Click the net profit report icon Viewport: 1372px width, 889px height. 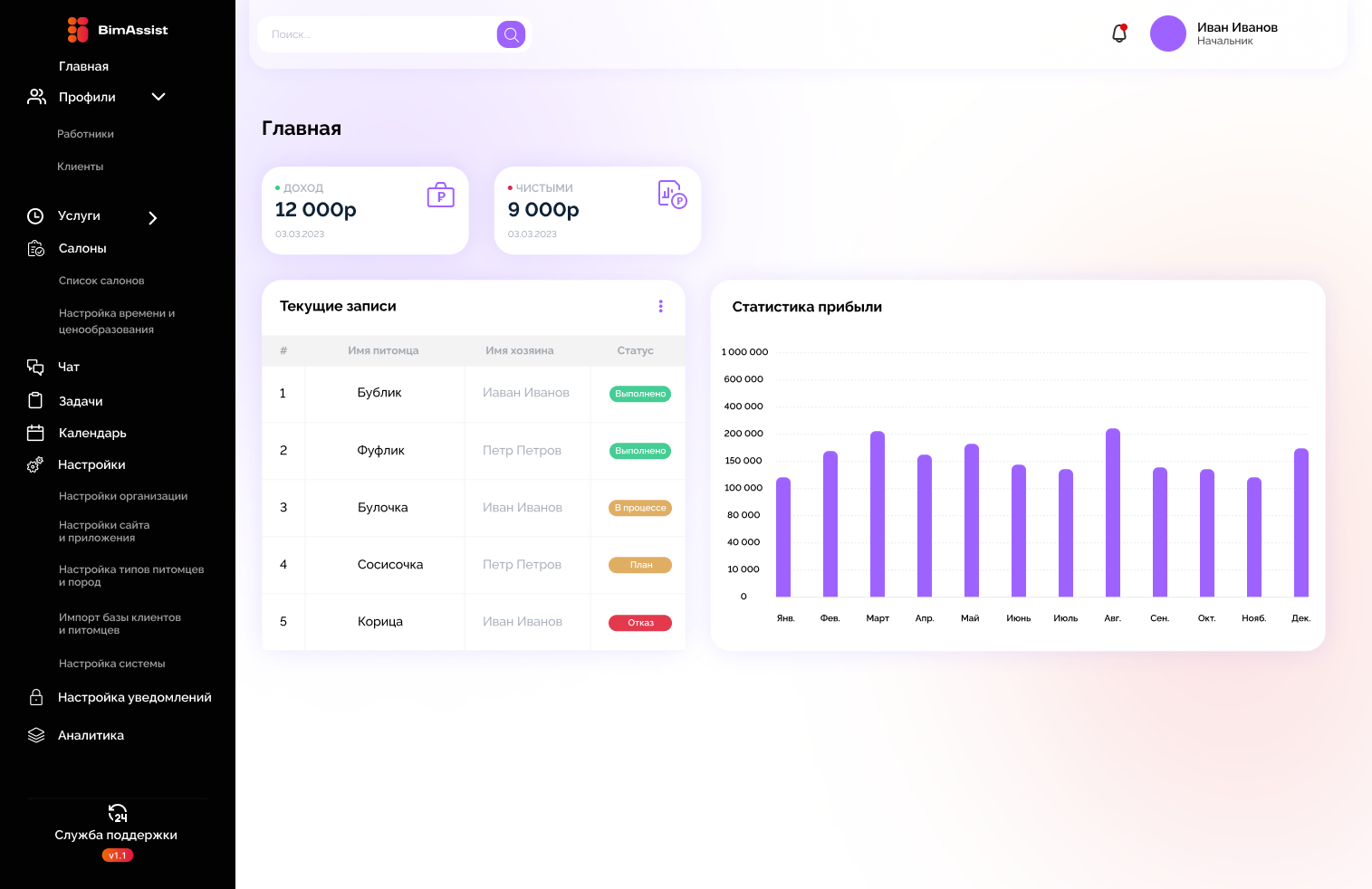(672, 194)
